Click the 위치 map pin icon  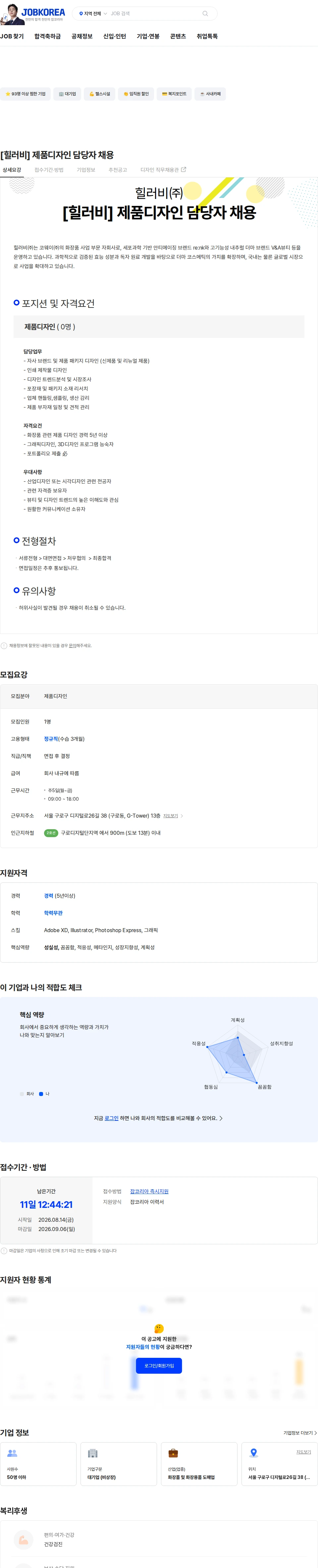click(254, 1453)
